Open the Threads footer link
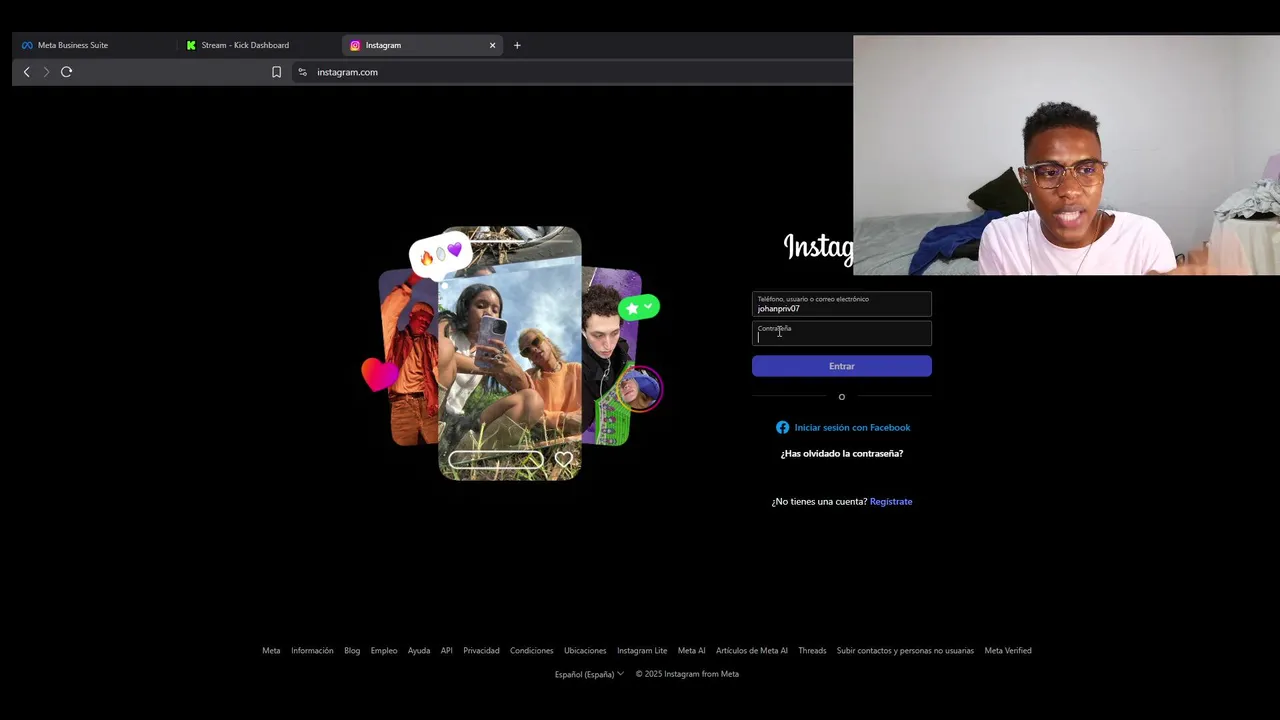The height and width of the screenshot is (720, 1280). pos(812,650)
